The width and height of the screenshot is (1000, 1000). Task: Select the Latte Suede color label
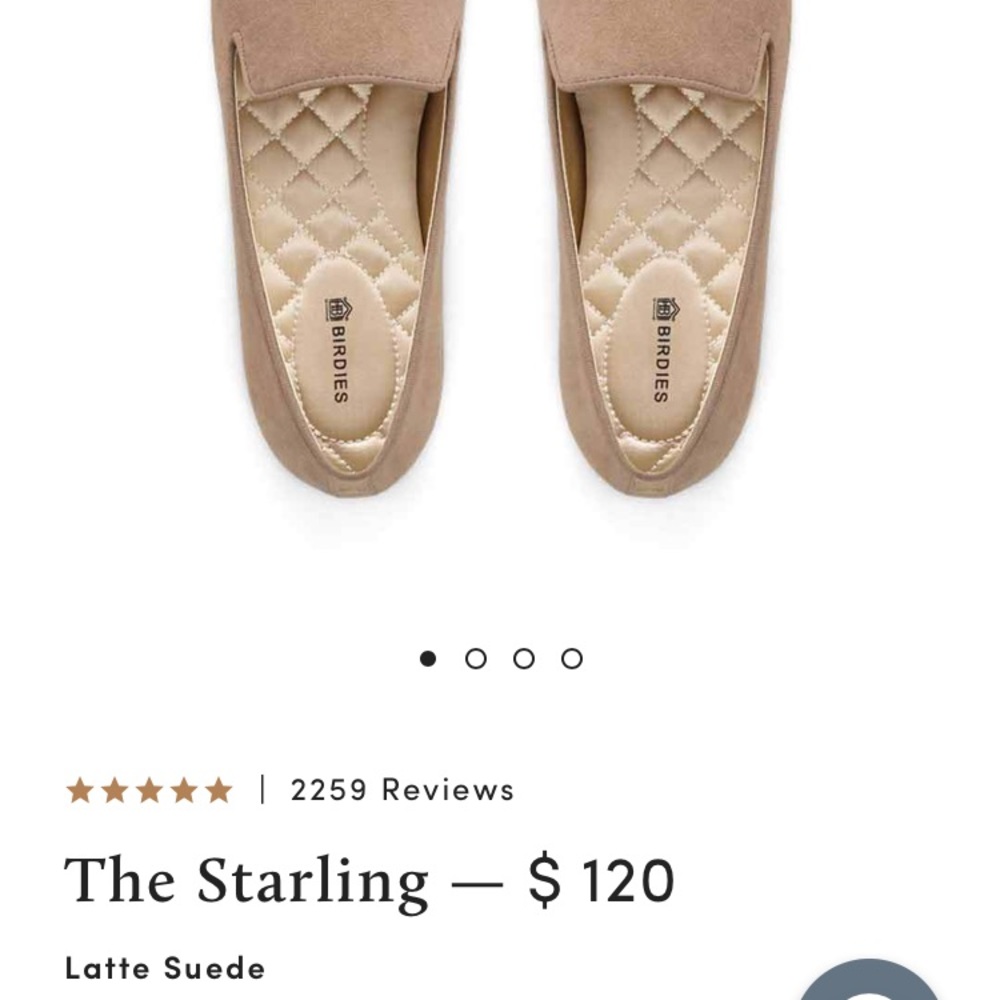pos(165,968)
